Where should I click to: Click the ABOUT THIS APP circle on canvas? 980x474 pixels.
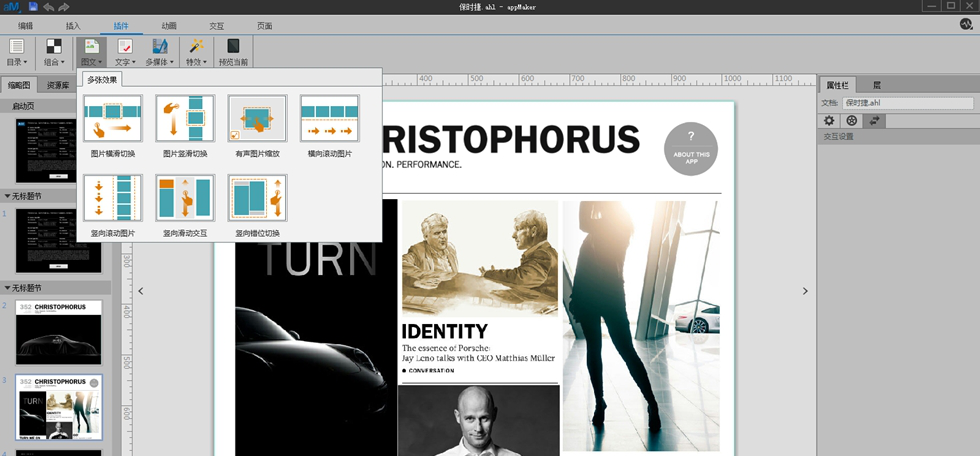tap(691, 149)
